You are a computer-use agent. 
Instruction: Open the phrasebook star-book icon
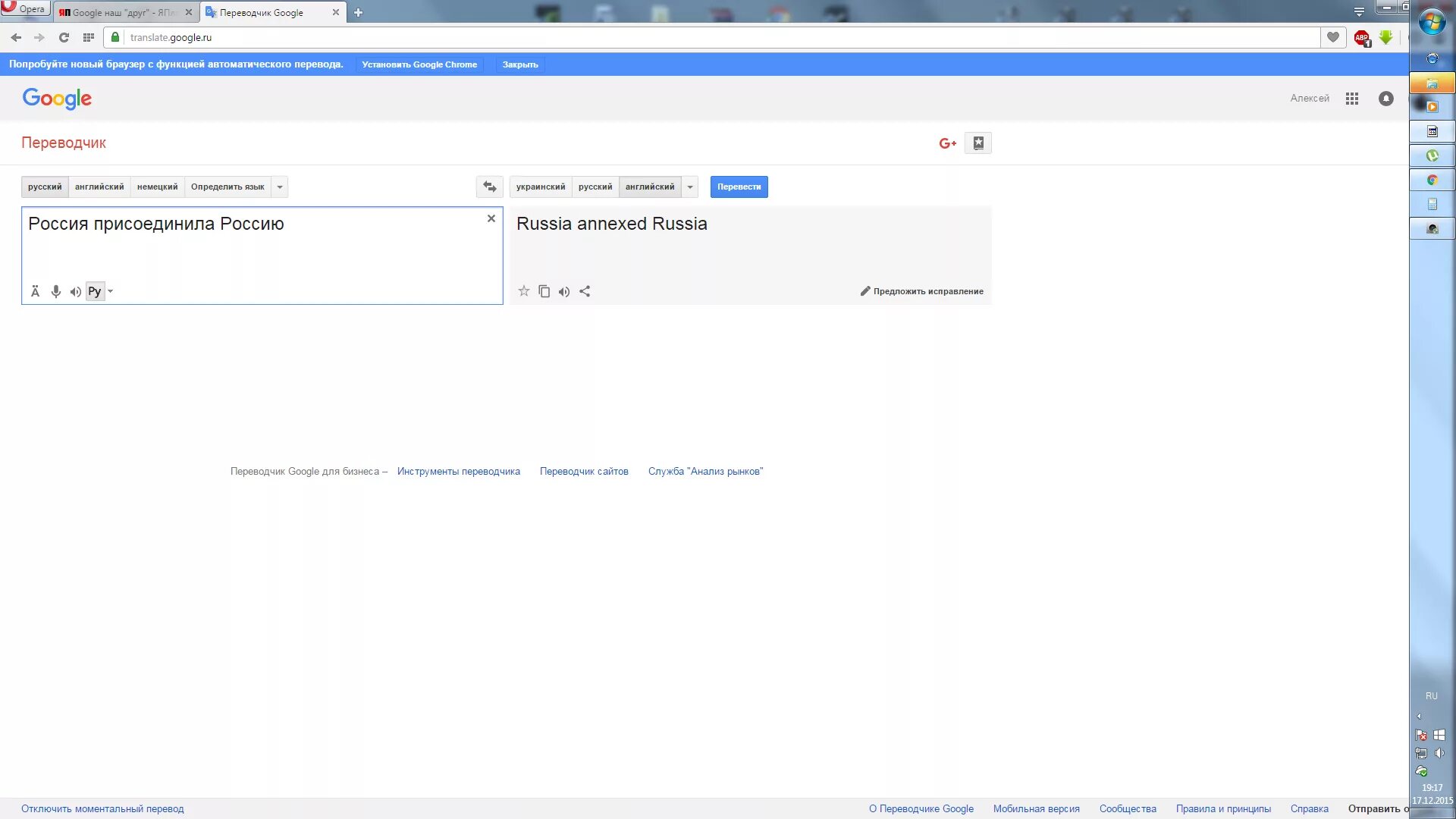click(x=978, y=143)
